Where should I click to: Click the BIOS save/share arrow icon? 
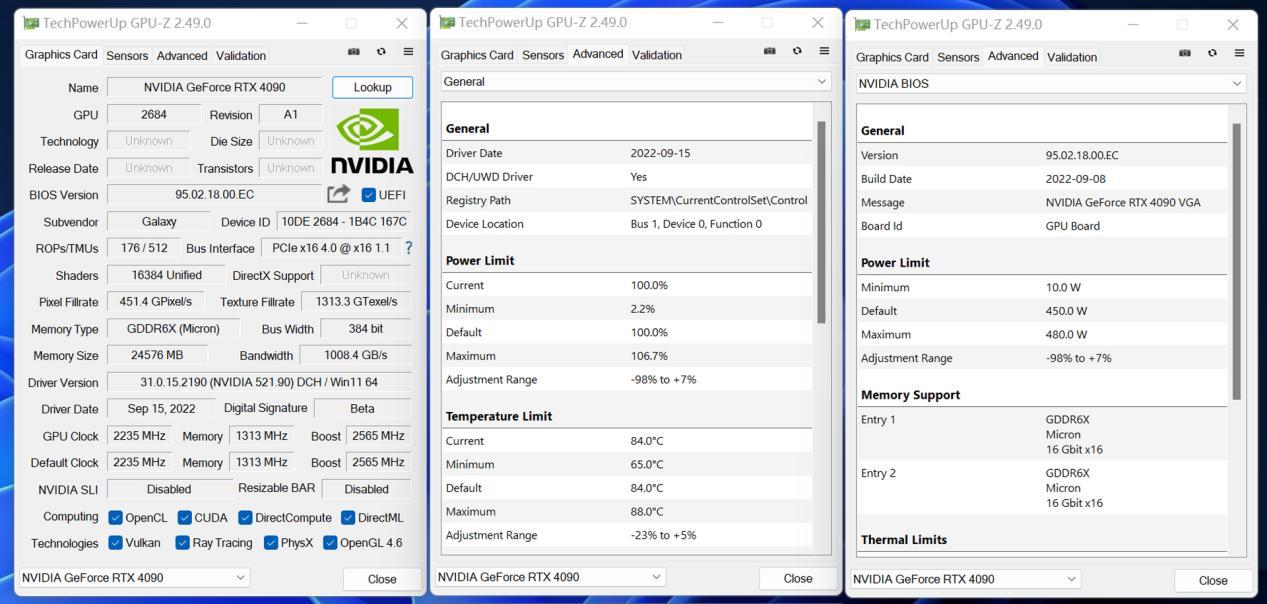[339, 194]
